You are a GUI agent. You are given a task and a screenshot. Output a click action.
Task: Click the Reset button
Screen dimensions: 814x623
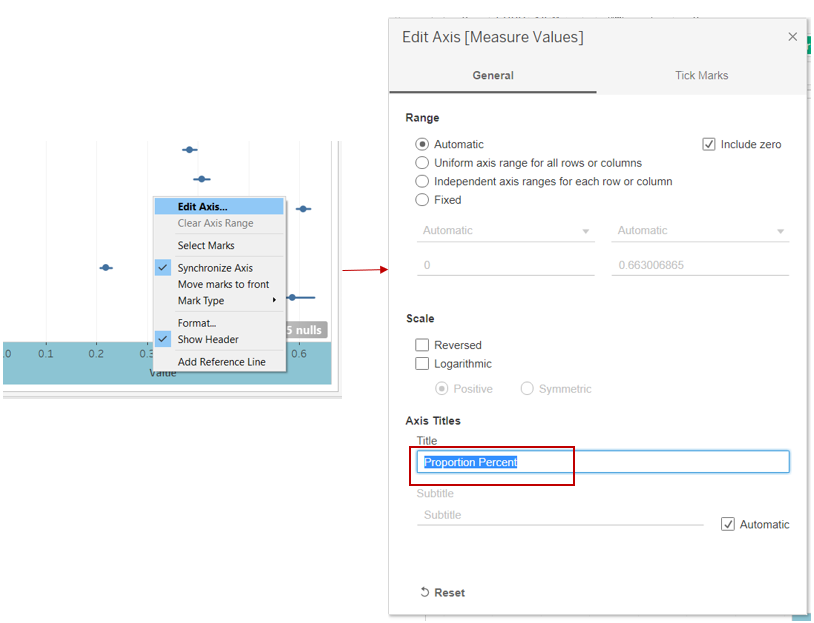click(442, 592)
